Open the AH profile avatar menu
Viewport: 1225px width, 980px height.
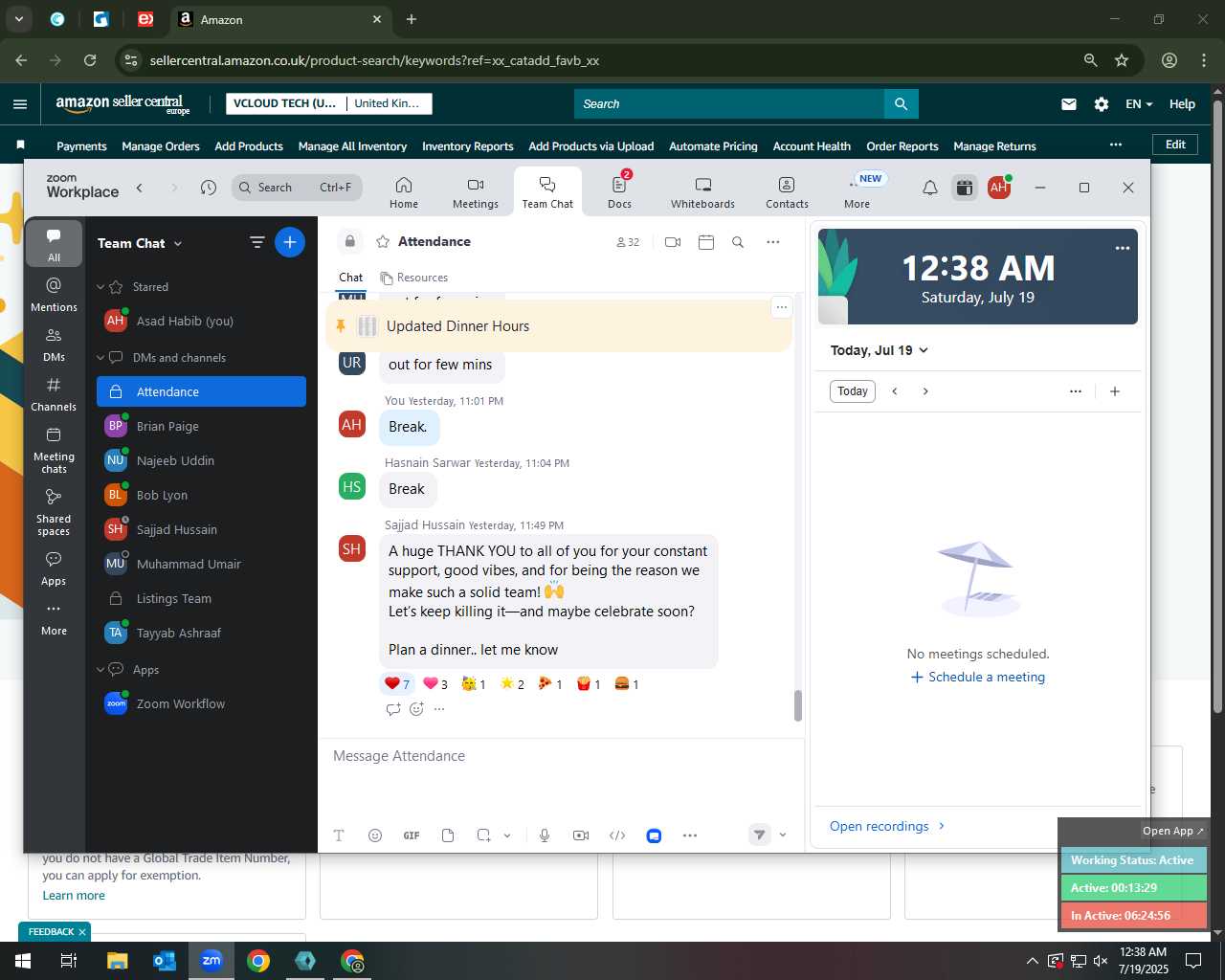[999, 188]
